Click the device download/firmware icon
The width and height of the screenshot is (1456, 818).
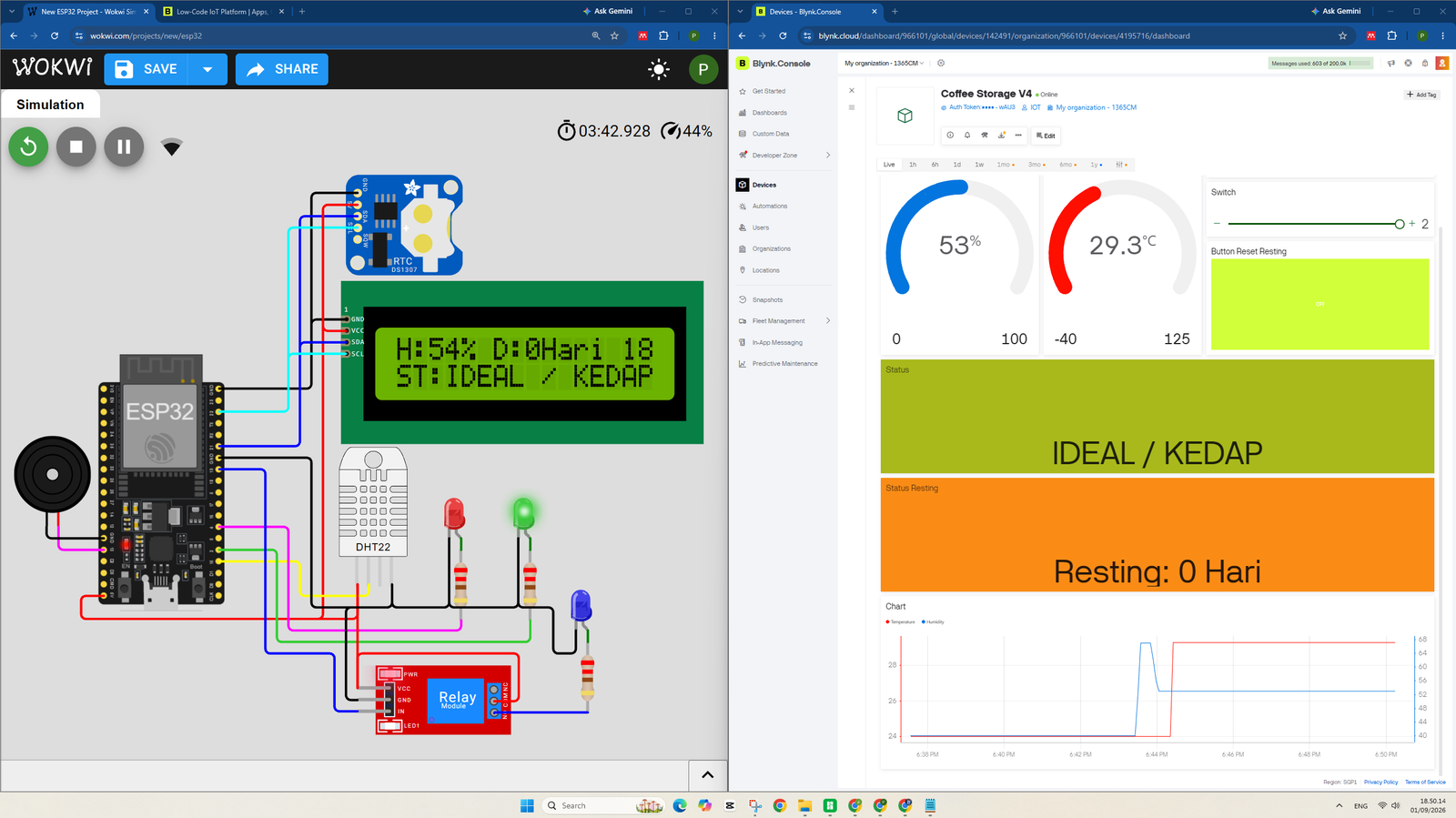click(1002, 136)
